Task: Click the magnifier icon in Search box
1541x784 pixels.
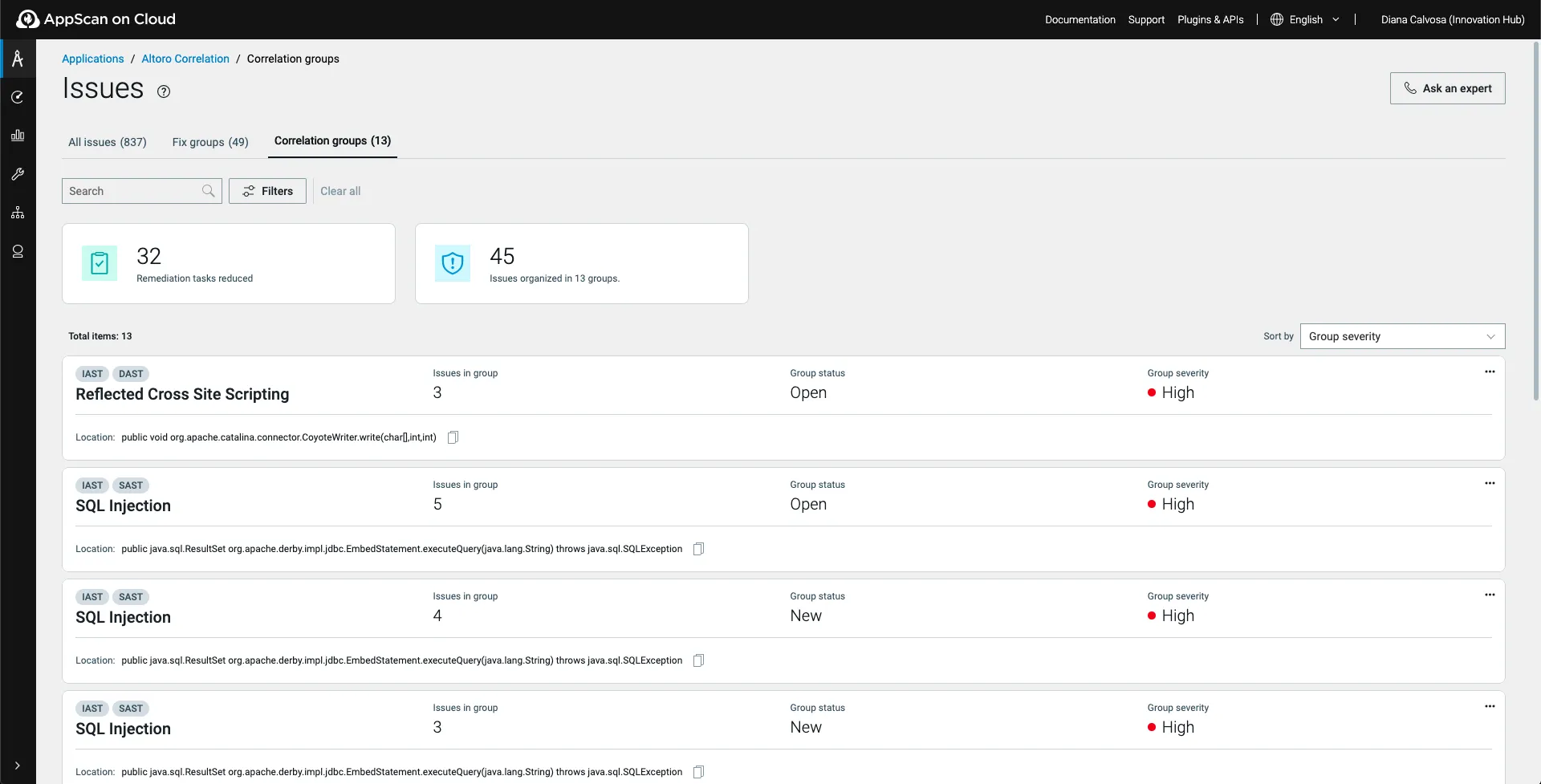Action: click(208, 191)
